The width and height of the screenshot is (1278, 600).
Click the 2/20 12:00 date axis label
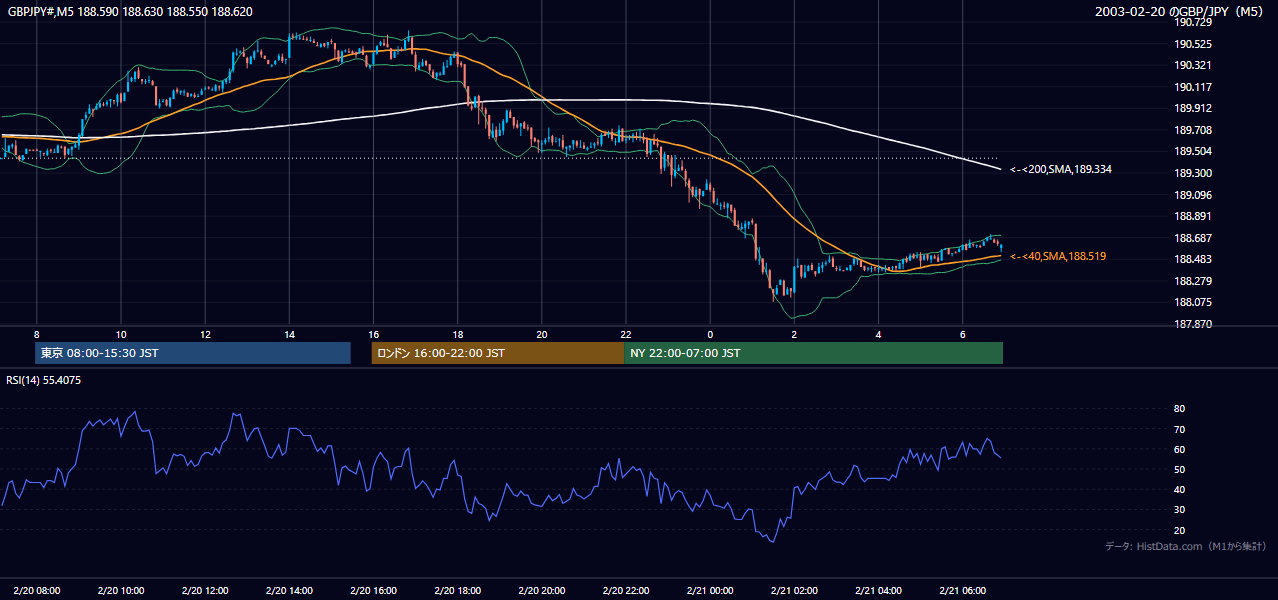205,590
